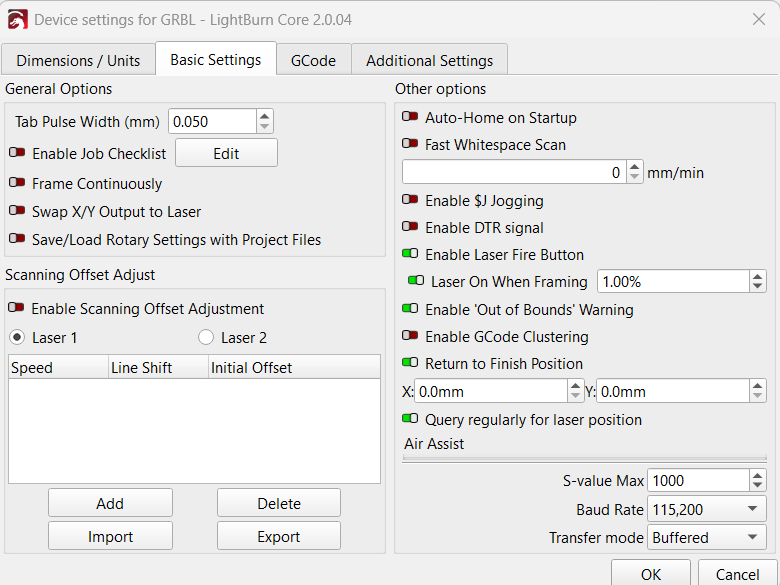Open the Dimensions / Units tab
780x585 pixels.
coord(78,61)
